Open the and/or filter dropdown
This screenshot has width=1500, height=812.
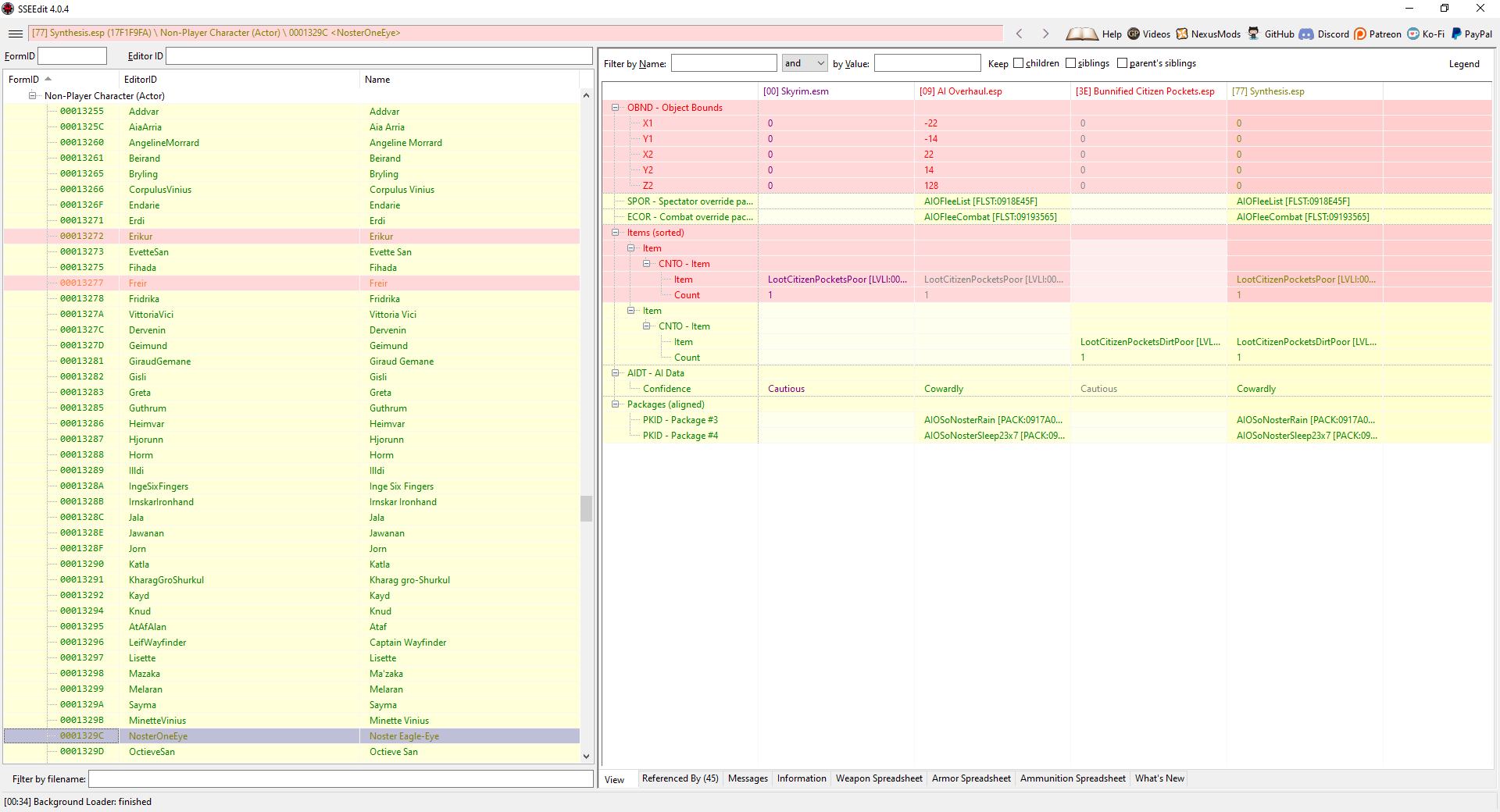pyautogui.click(x=820, y=63)
